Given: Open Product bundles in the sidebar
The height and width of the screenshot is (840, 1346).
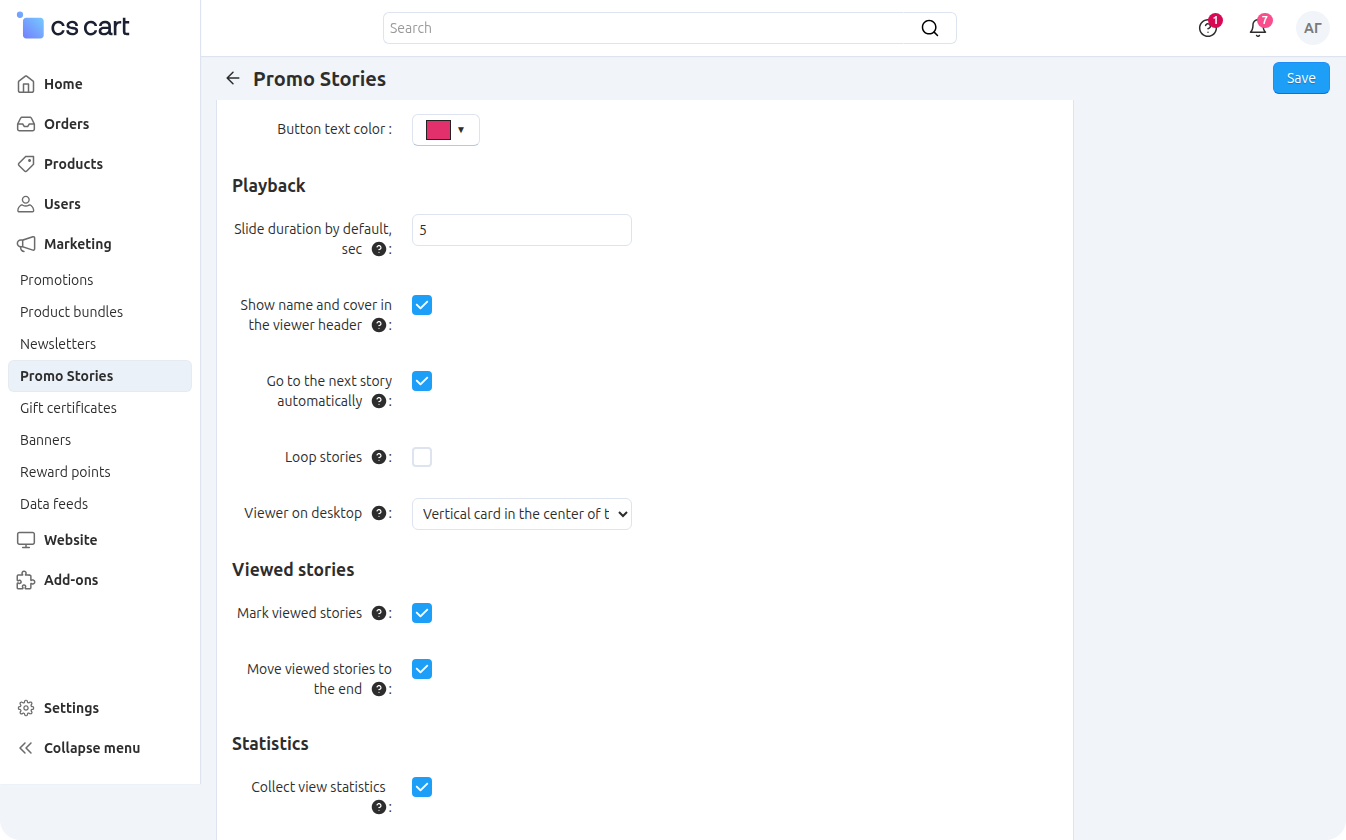Looking at the screenshot, I should tap(72, 312).
